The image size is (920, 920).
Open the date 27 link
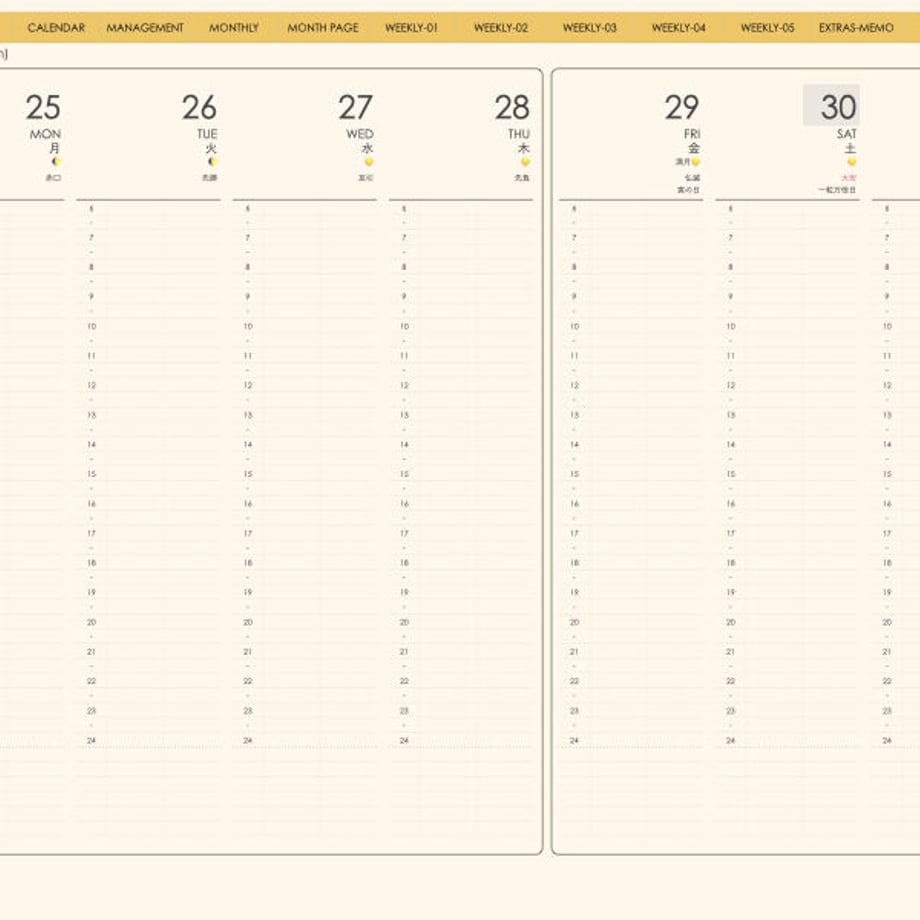355,107
